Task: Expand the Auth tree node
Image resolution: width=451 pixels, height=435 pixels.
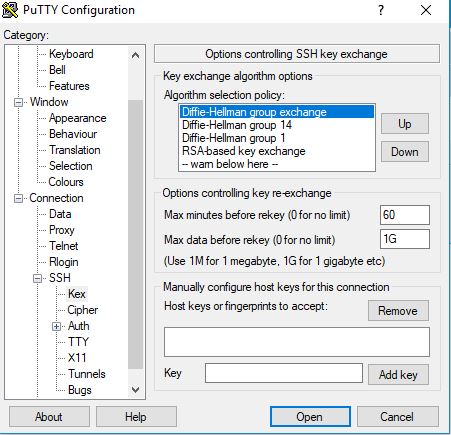Action: click(x=56, y=326)
